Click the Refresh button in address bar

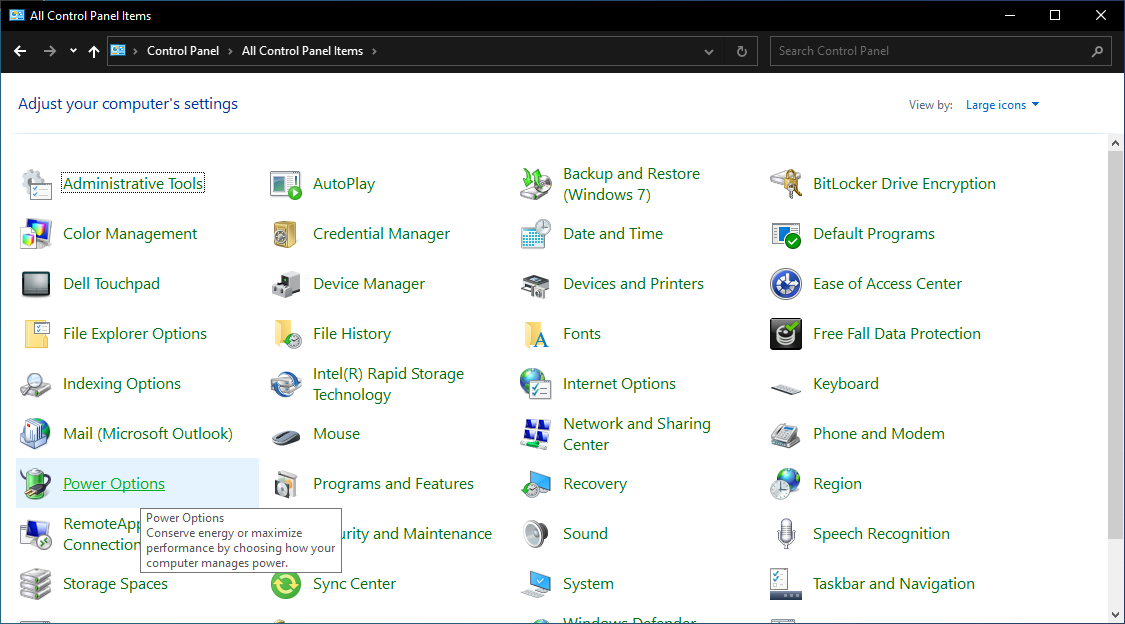pos(741,51)
